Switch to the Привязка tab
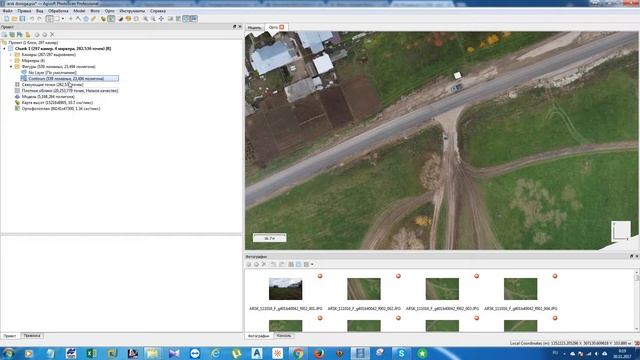Screen dimensions: 640x360 (32, 336)
